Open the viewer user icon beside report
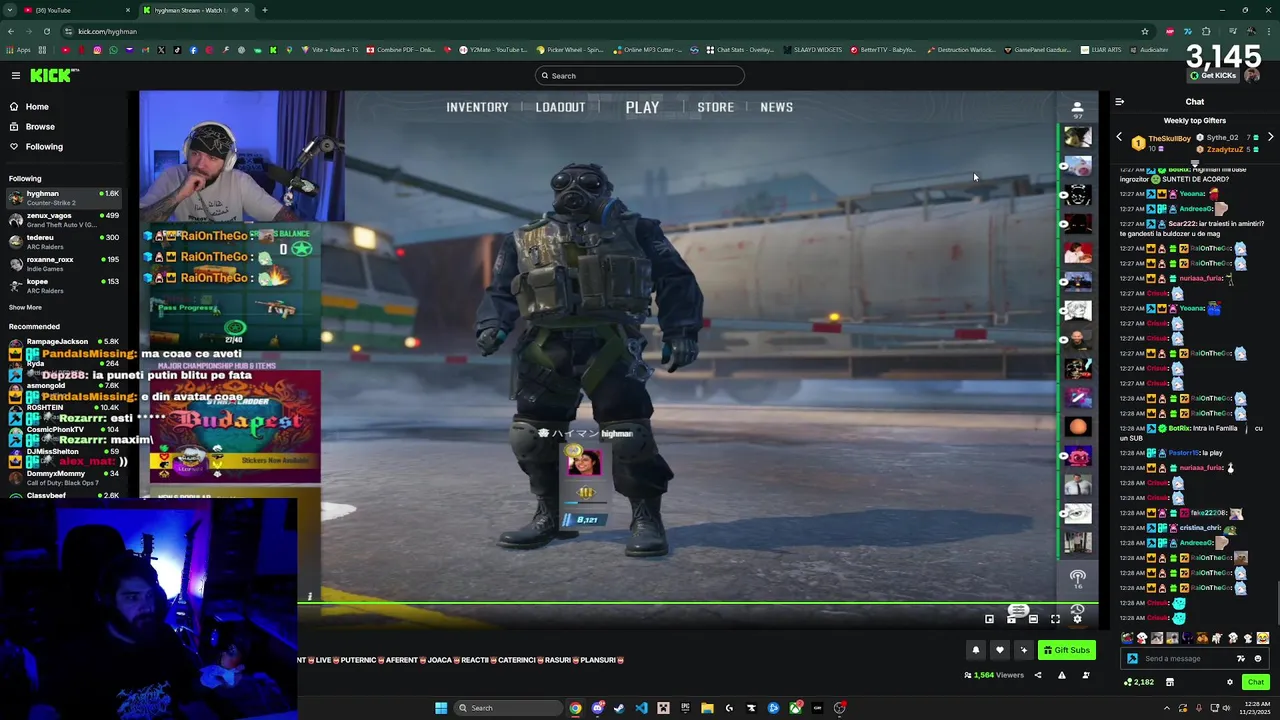The height and width of the screenshot is (720, 1280). coord(1085,675)
